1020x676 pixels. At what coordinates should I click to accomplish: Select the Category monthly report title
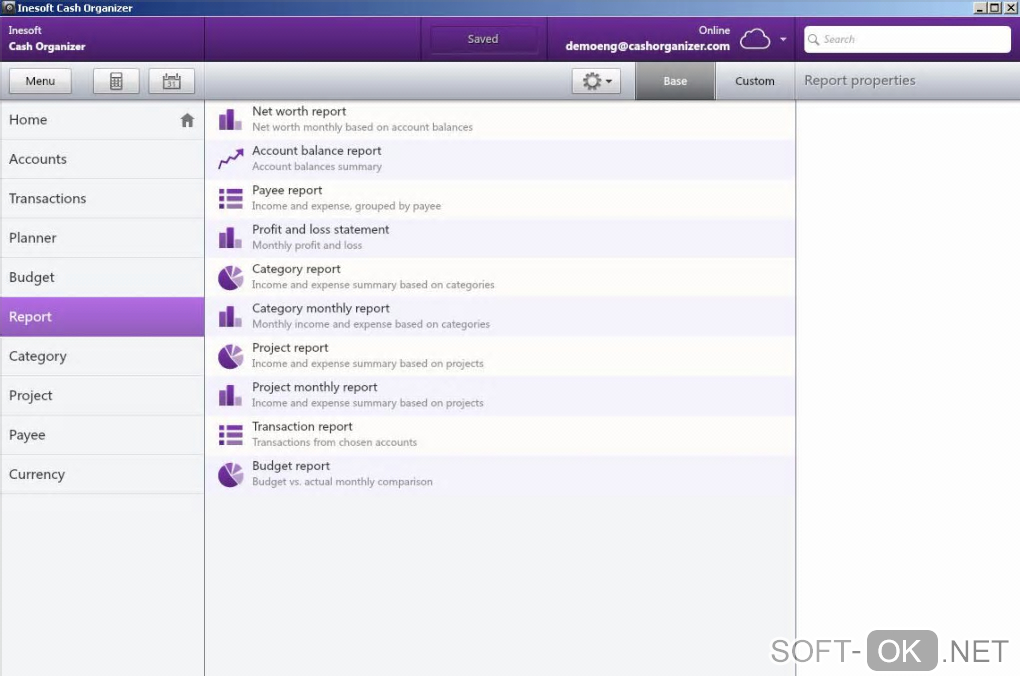click(x=321, y=308)
